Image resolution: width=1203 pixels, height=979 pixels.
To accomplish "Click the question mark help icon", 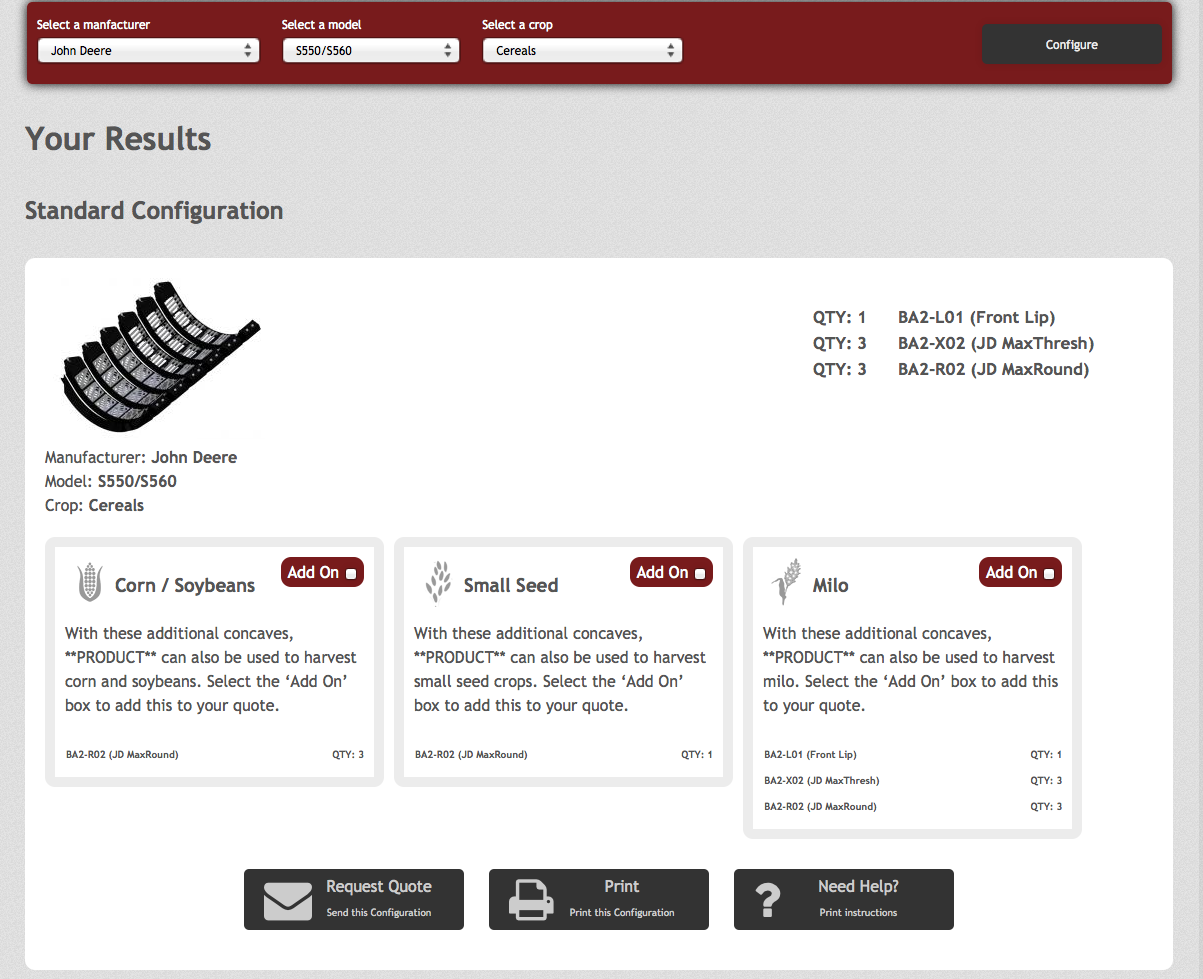I will [x=767, y=900].
